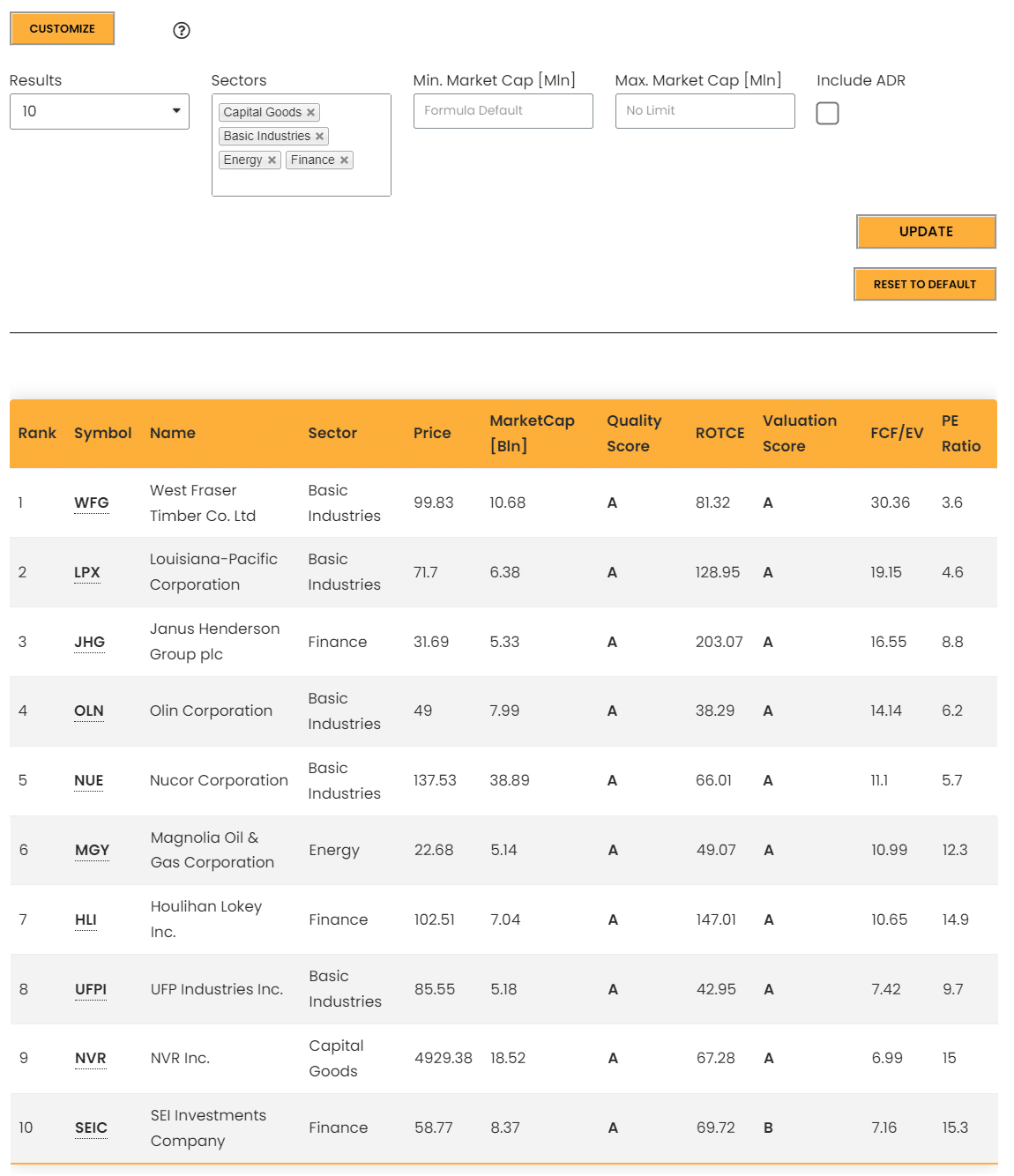Image resolution: width=1014 pixels, height=1176 pixels.
Task: Remove the Finance sector tag
Action: [344, 160]
